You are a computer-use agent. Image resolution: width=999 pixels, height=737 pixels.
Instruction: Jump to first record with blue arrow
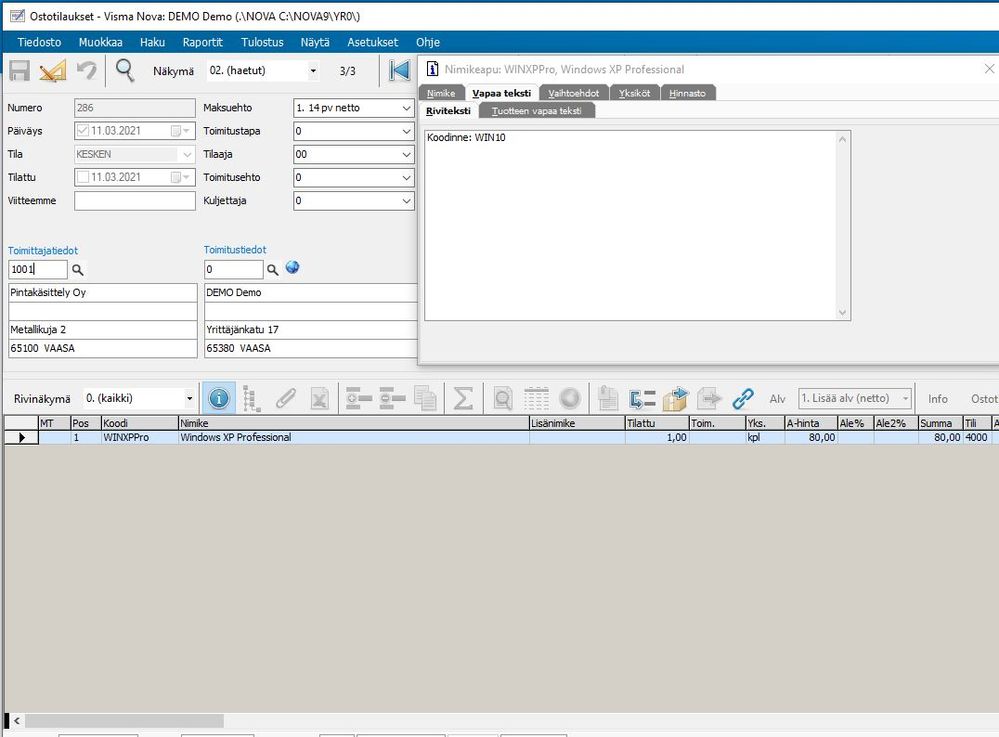click(399, 70)
